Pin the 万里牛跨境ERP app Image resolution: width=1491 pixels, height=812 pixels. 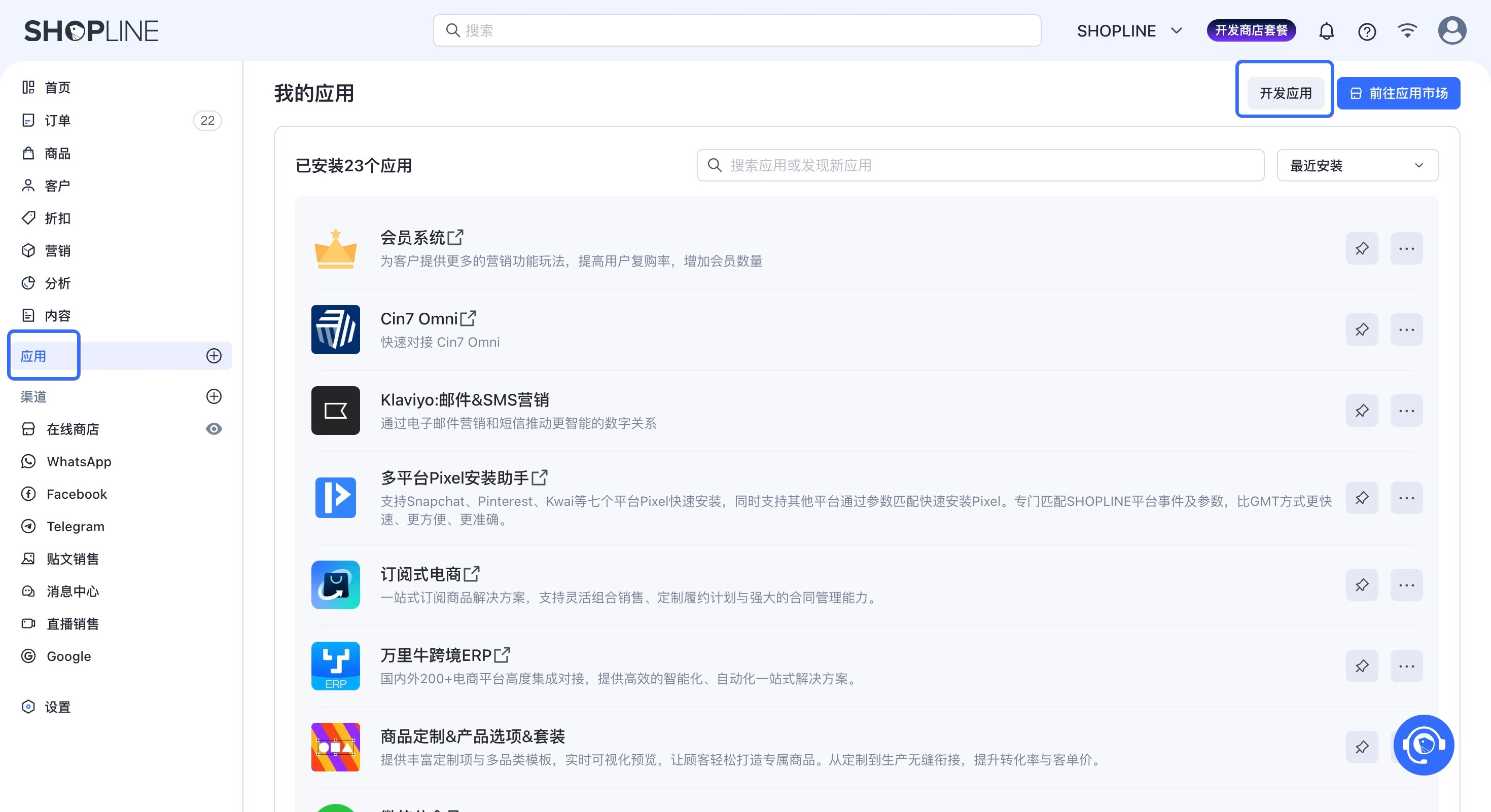coord(1361,666)
